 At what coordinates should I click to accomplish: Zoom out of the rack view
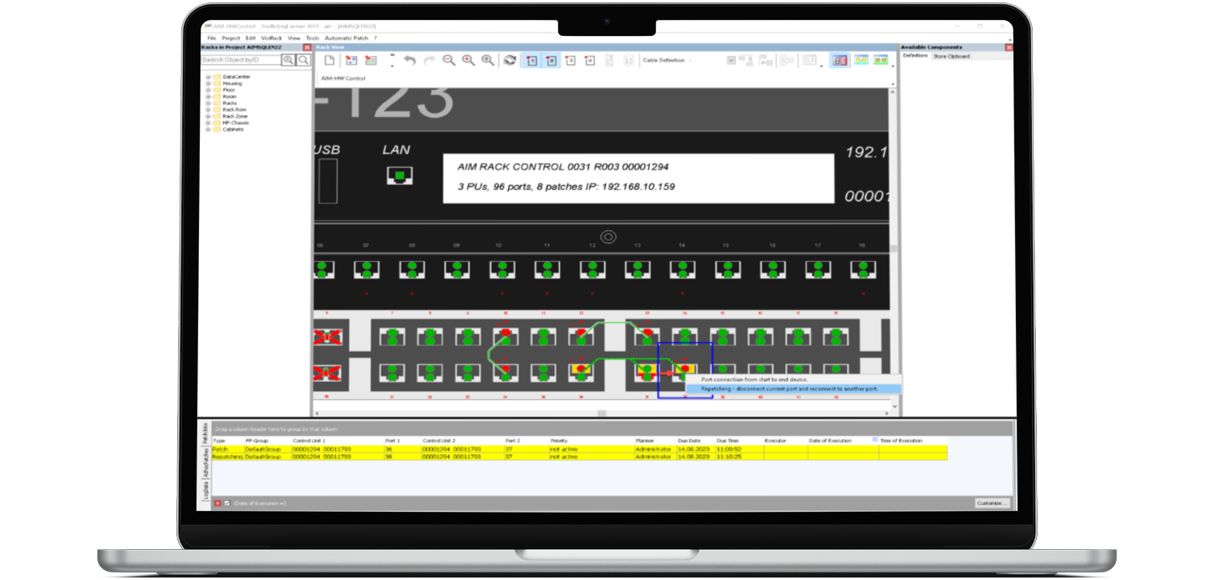[449, 61]
